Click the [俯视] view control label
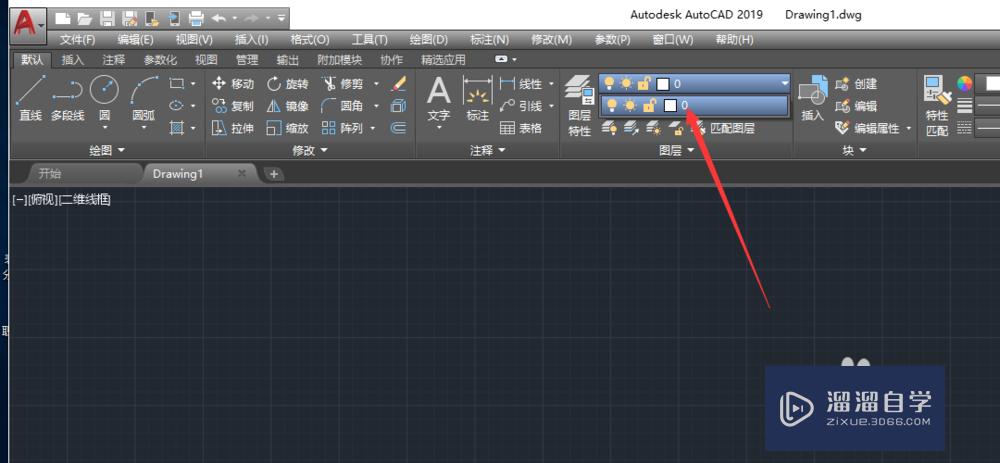This screenshot has height=463, width=1000. [x=43, y=200]
